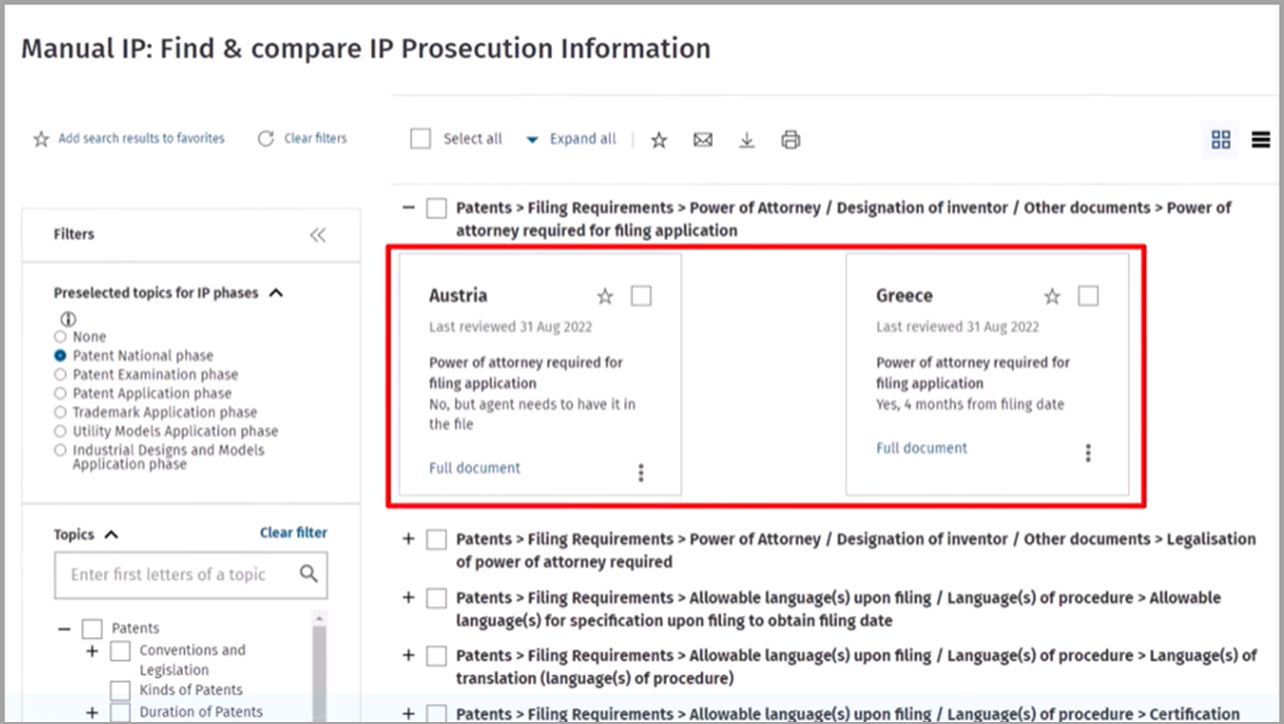Click the email envelope icon in the toolbar
The width and height of the screenshot is (1284, 724).
(x=703, y=140)
